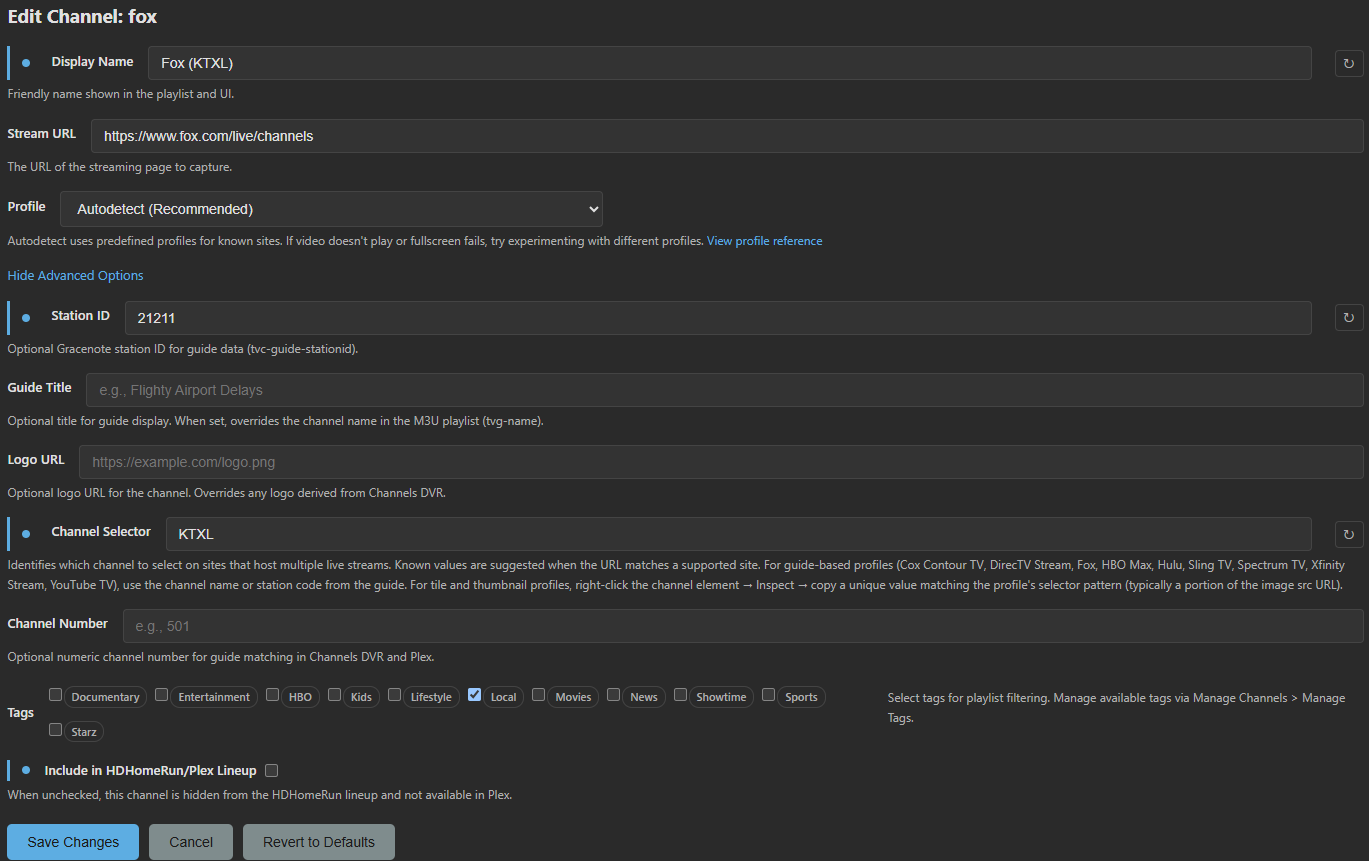This screenshot has width=1369, height=861.
Task: Check the Starz tag checkbox
Action: click(x=56, y=730)
